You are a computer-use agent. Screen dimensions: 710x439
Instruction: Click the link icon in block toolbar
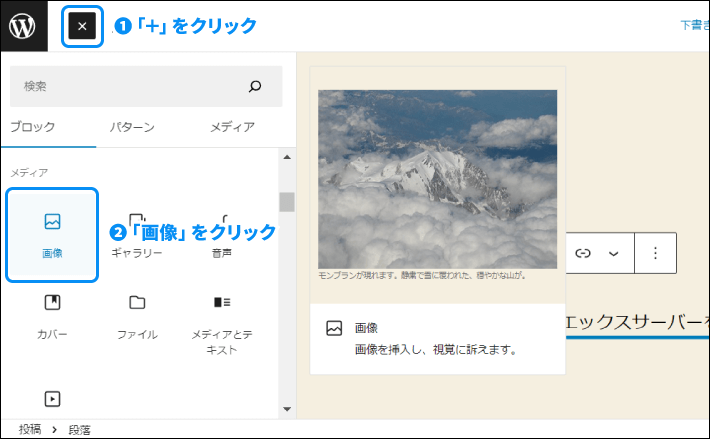click(x=583, y=253)
